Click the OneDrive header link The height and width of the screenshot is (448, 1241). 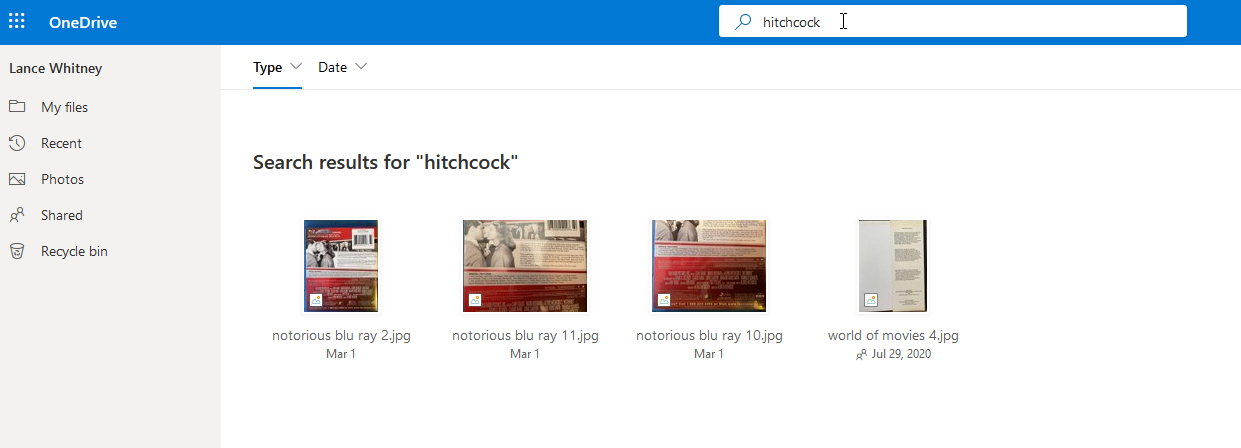83,22
